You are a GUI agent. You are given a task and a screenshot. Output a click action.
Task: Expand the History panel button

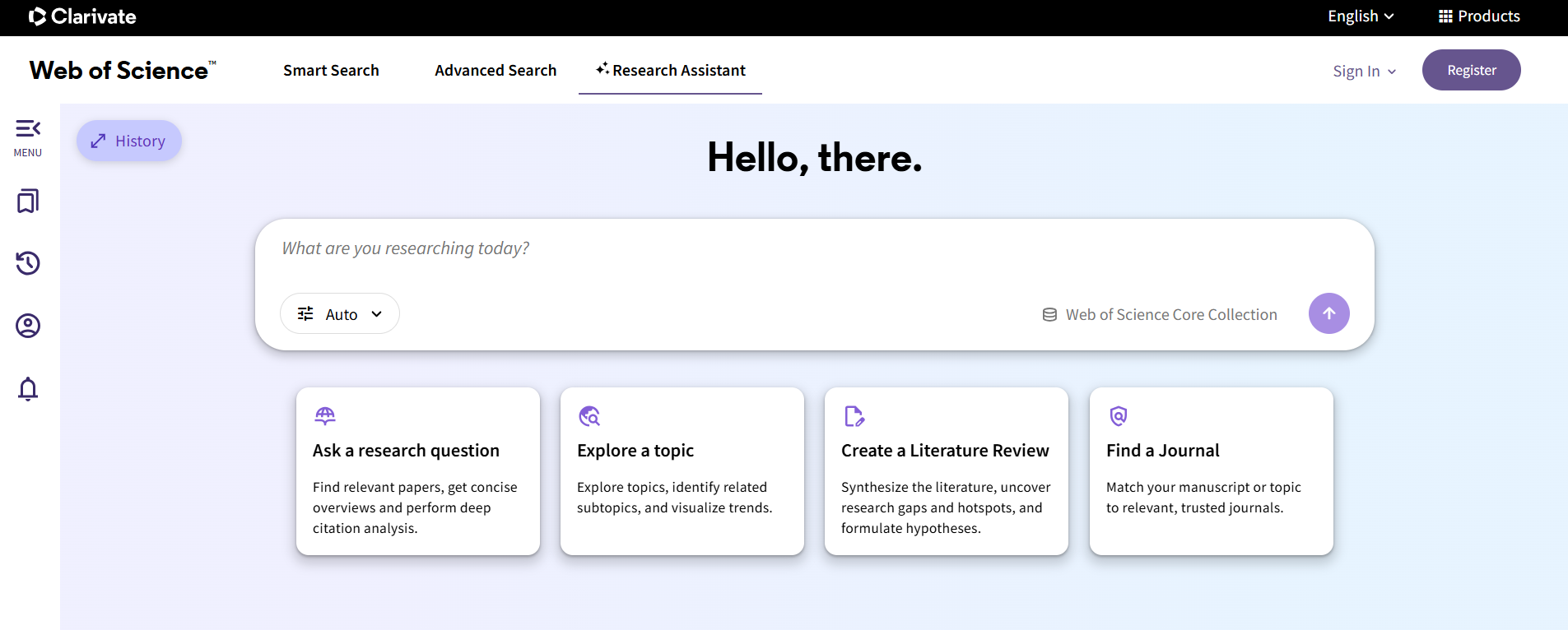(x=129, y=141)
